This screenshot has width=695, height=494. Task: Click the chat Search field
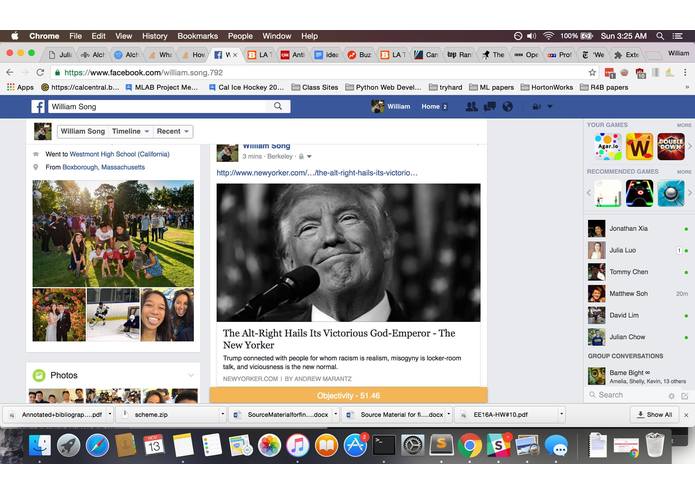[629, 395]
